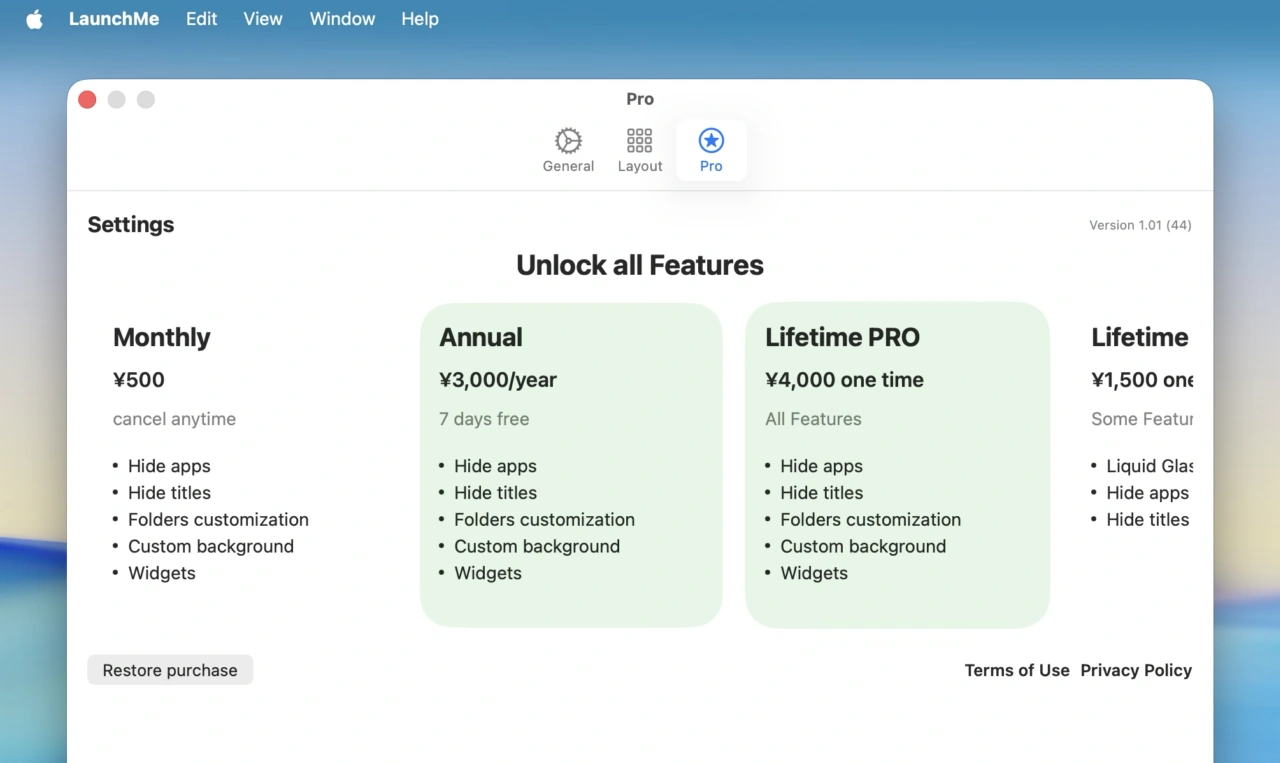Select the Annual subscription card

571,460
